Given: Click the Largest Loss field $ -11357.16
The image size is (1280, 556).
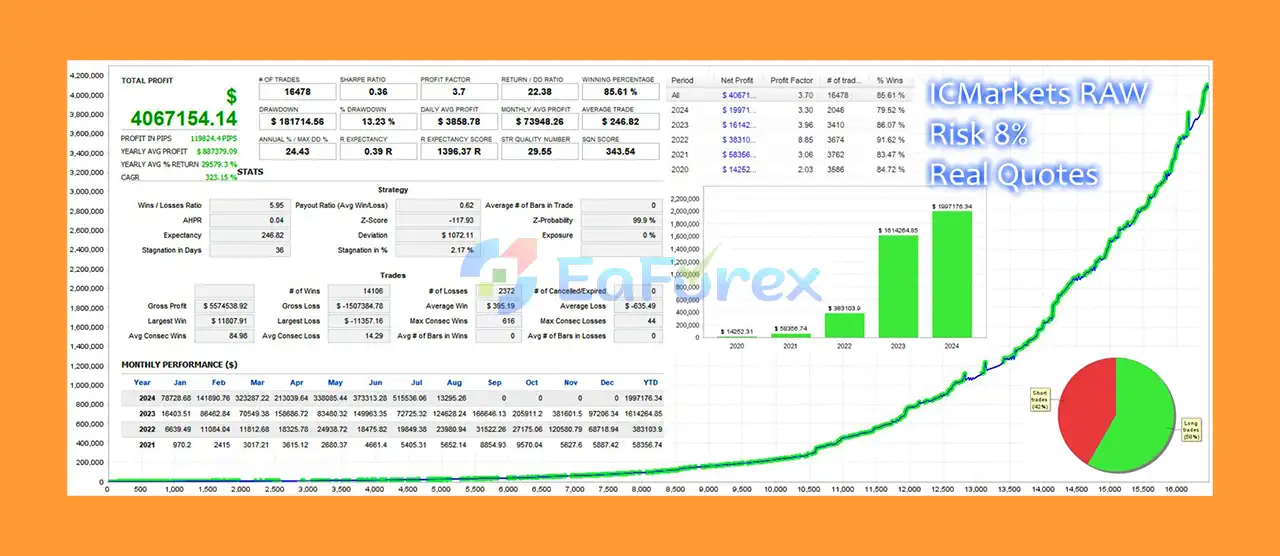Looking at the screenshot, I should pyautogui.click(x=360, y=321).
